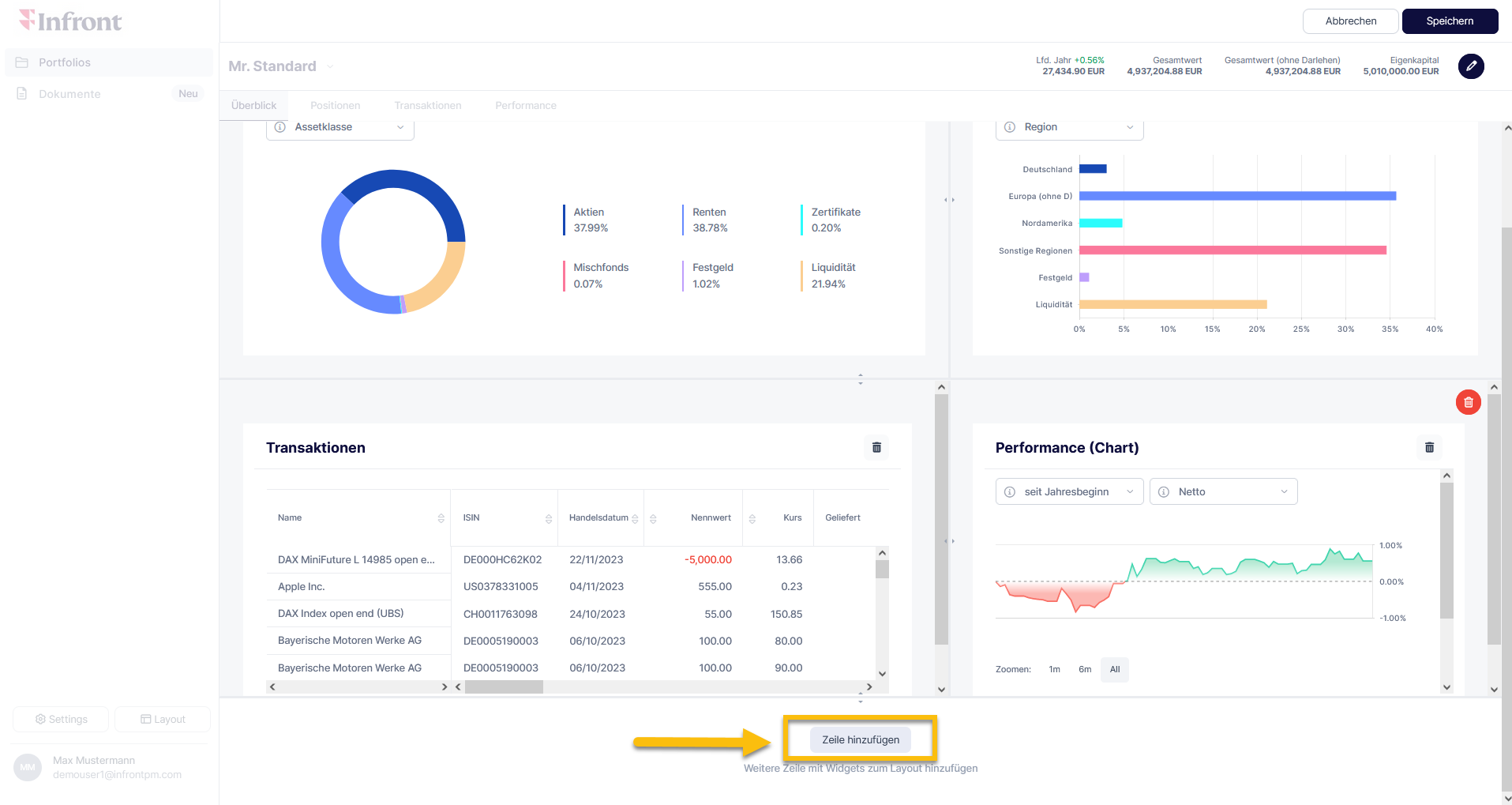Sort the ISIN column using sort icon
The image size is (1512, 805).
tap(548, 518)
